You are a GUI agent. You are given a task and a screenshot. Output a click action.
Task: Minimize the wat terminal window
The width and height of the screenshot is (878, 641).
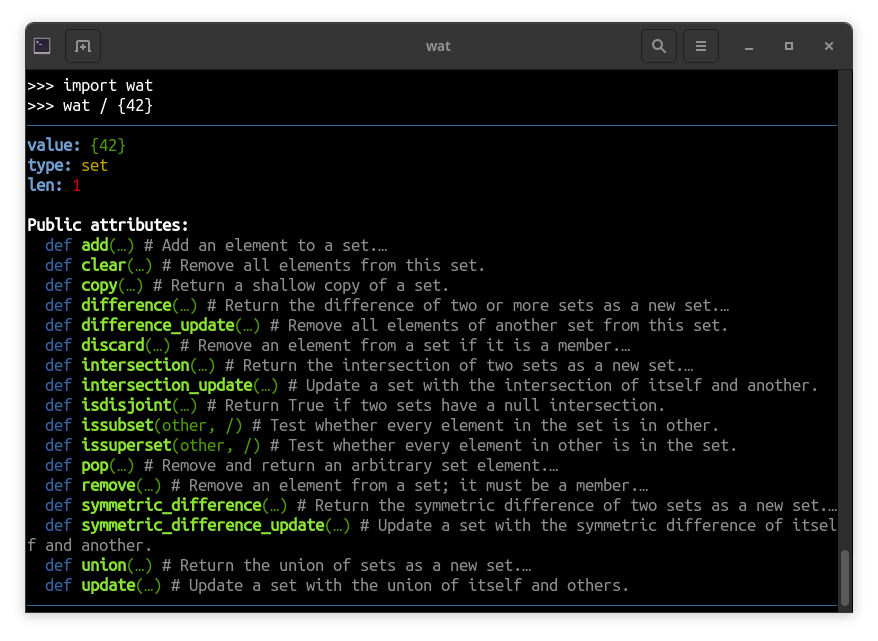[x=749, y=46]
